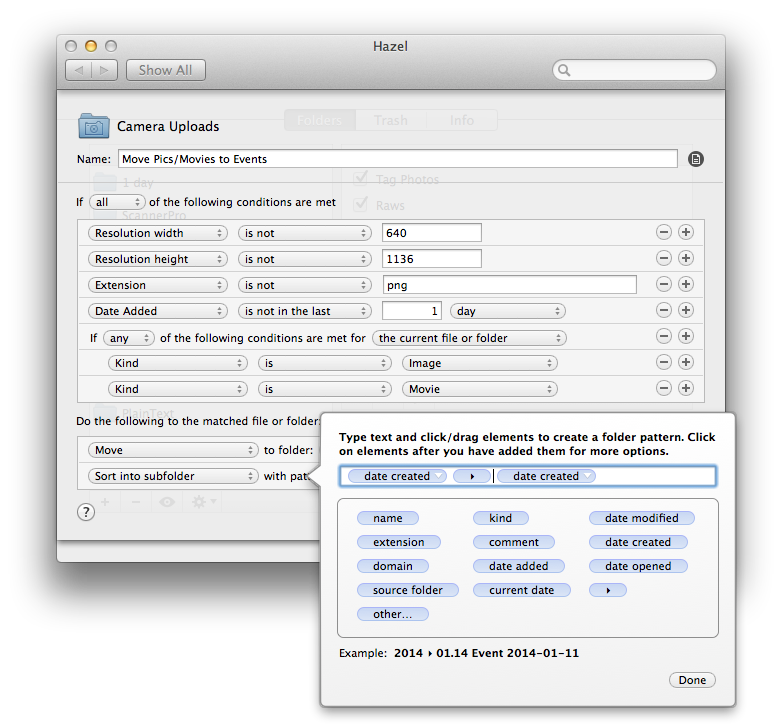Open the 'Sort into subfolder' action dropdown
Screen dimensions: 782x727
pos(171,476)
